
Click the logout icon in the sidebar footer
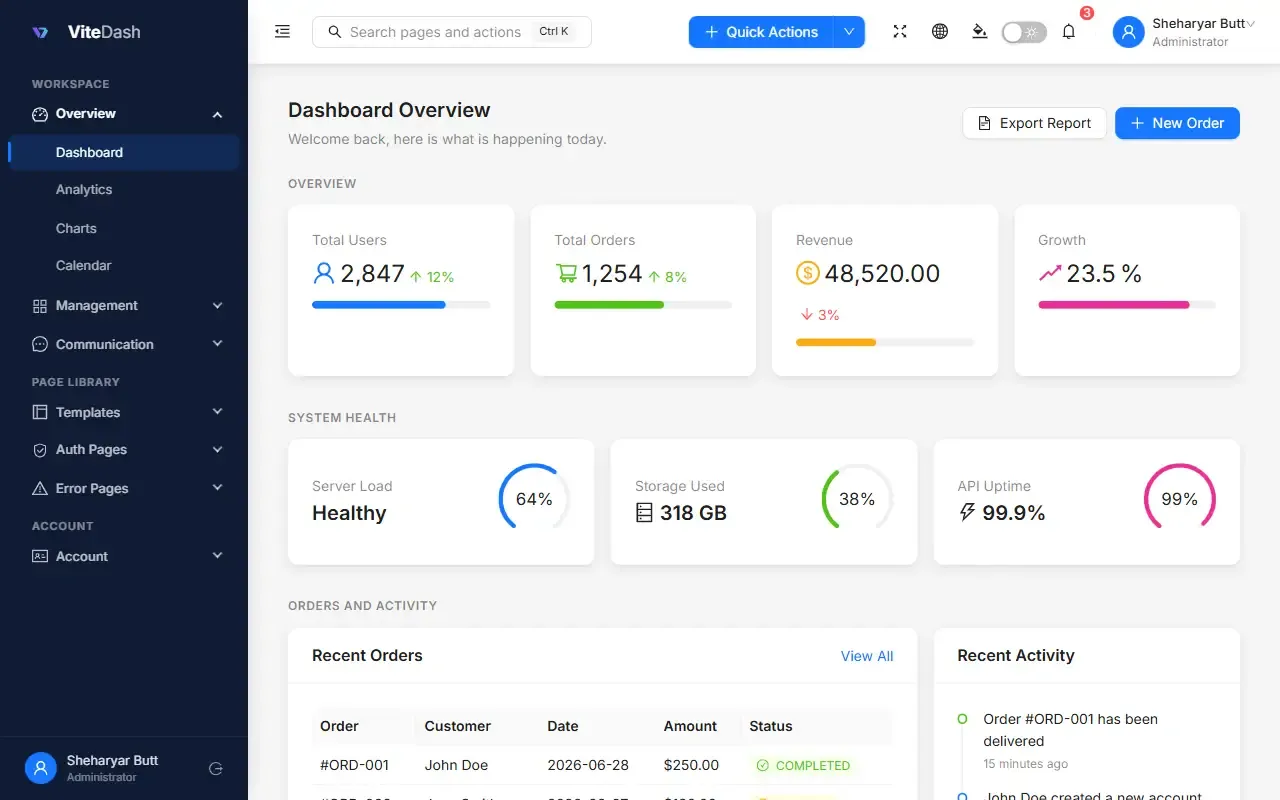215,769
